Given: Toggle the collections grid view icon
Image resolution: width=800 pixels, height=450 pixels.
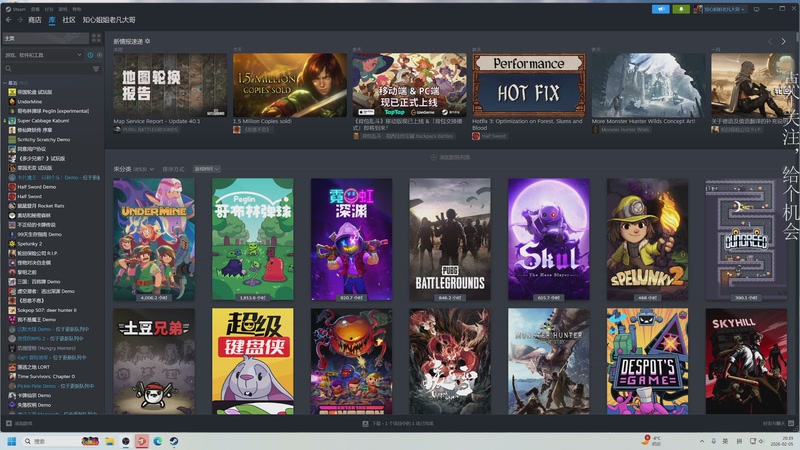Looking at the screenshot, I should click(x=96, y=38).
